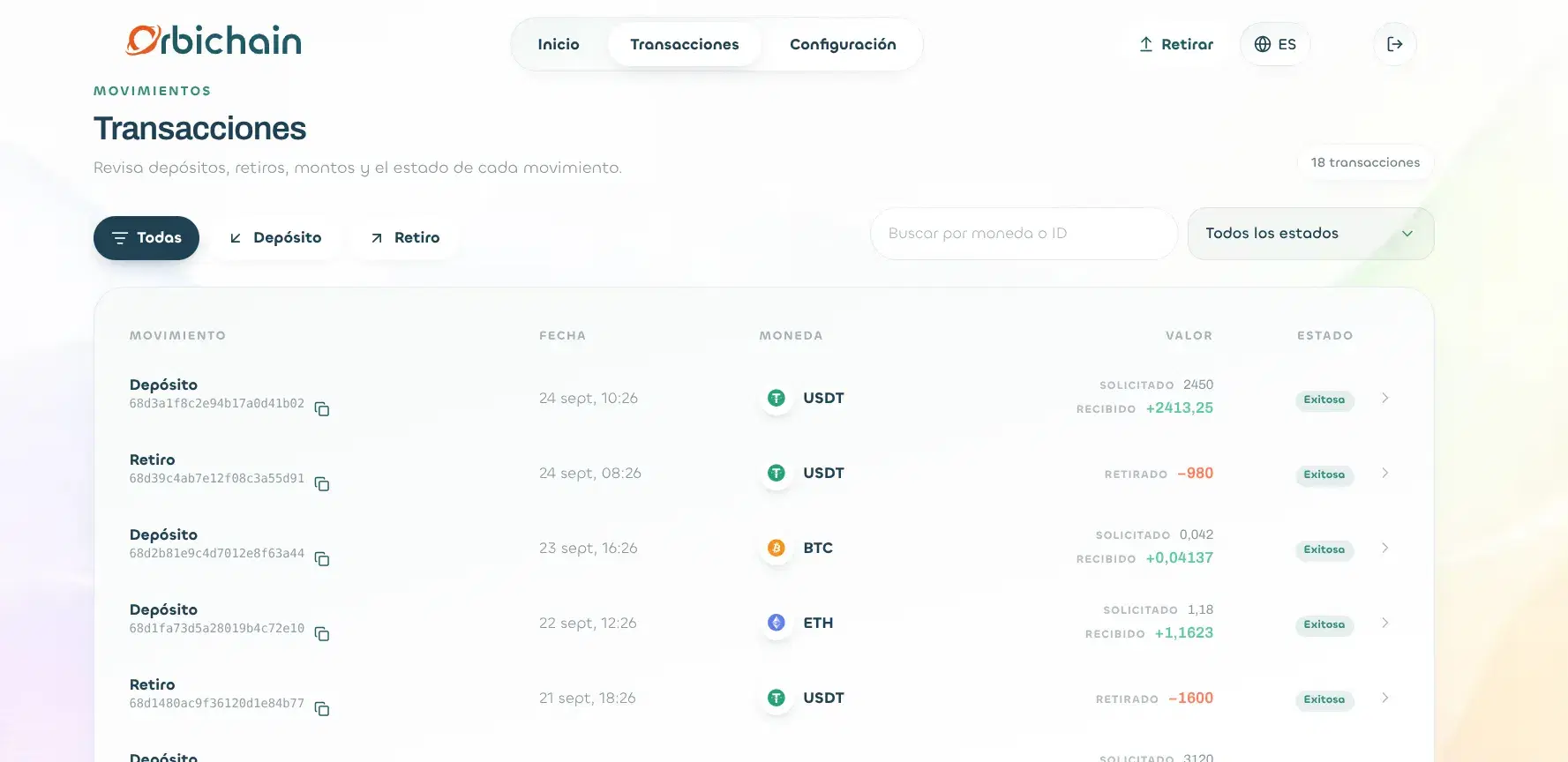Image resolution: width=1568 pixels, height=762 pixels.
Task: Open the ES language selector
Action: tap(1275, 44)
